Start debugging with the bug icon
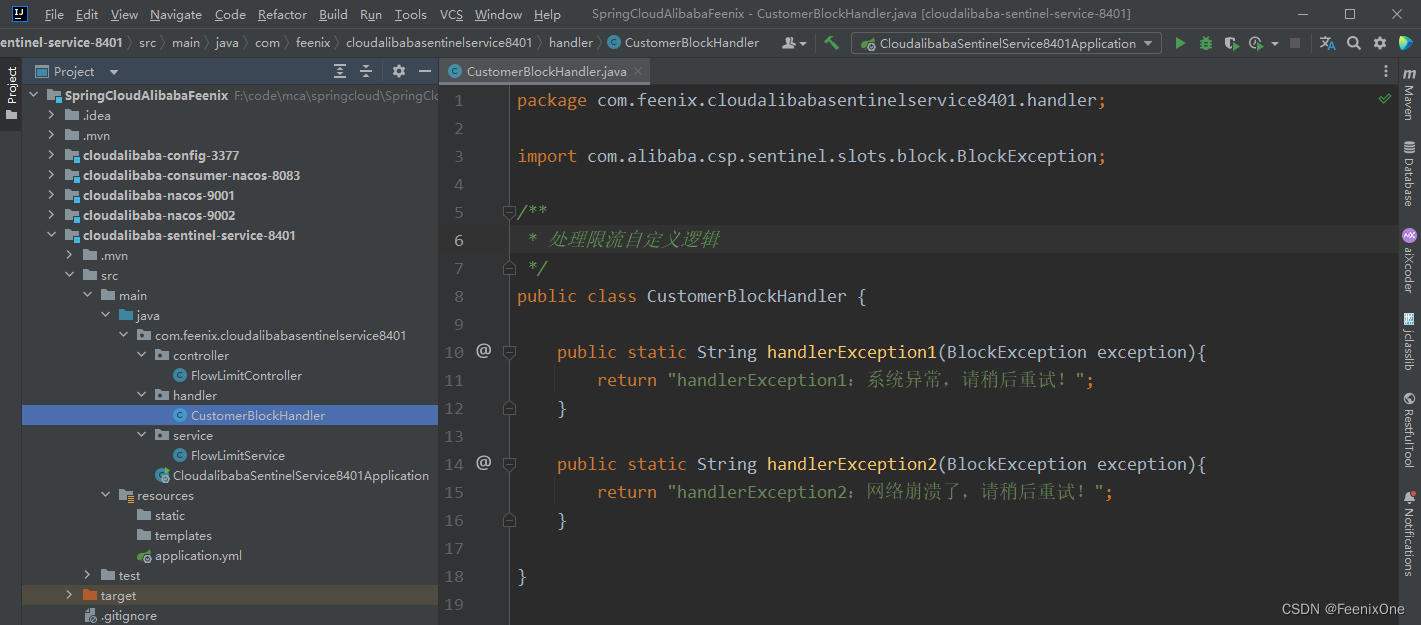Viewport: 1421px width, 625px height. tap(1206, 43)
